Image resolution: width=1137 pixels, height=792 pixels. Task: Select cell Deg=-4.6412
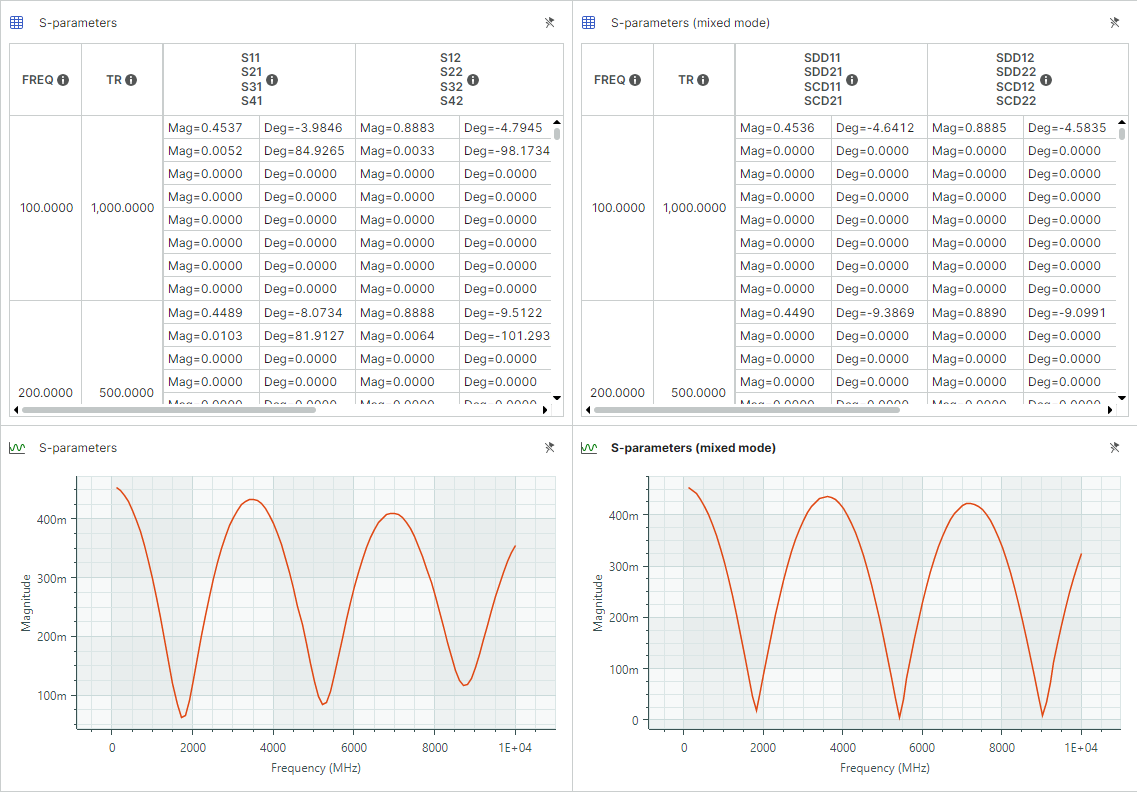pyautogui.click(x=880, y=128)
